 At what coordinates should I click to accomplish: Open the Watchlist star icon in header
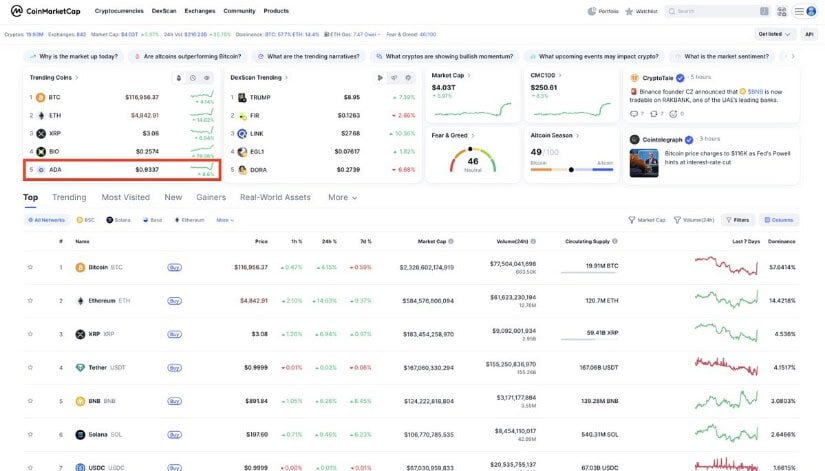[x=629, y=11]
